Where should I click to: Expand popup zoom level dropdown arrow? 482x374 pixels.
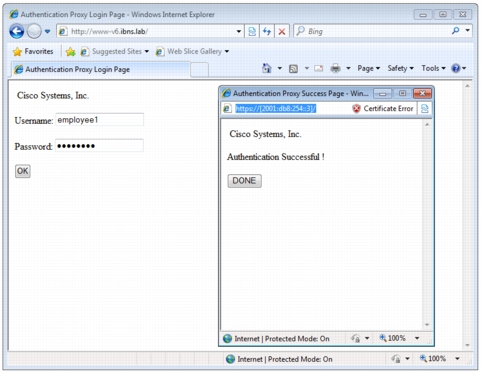click(x=417, y=338)
